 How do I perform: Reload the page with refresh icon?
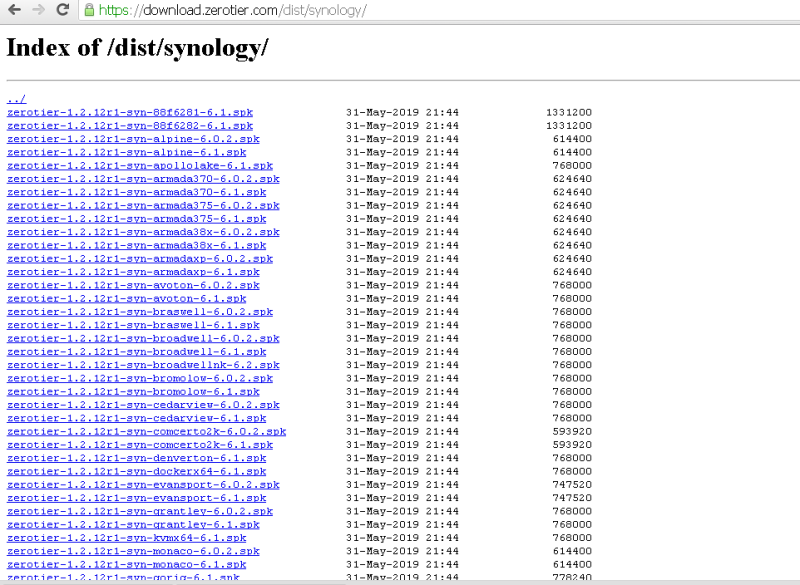click(x=62, y=10)
